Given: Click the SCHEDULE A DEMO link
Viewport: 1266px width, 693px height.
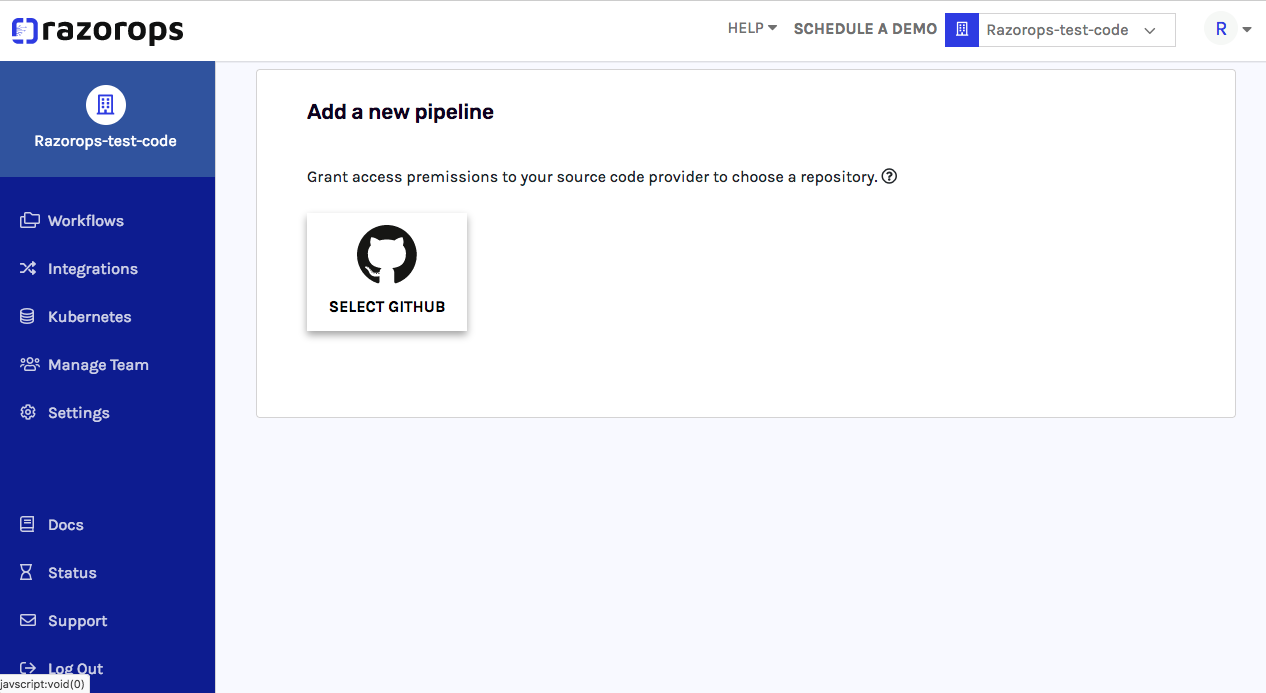Looking at the screenshot, I should point(865,29).
